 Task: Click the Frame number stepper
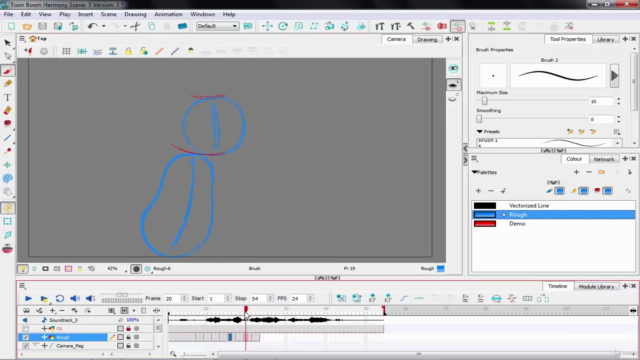pyautogui.click(x=184, y=298)
